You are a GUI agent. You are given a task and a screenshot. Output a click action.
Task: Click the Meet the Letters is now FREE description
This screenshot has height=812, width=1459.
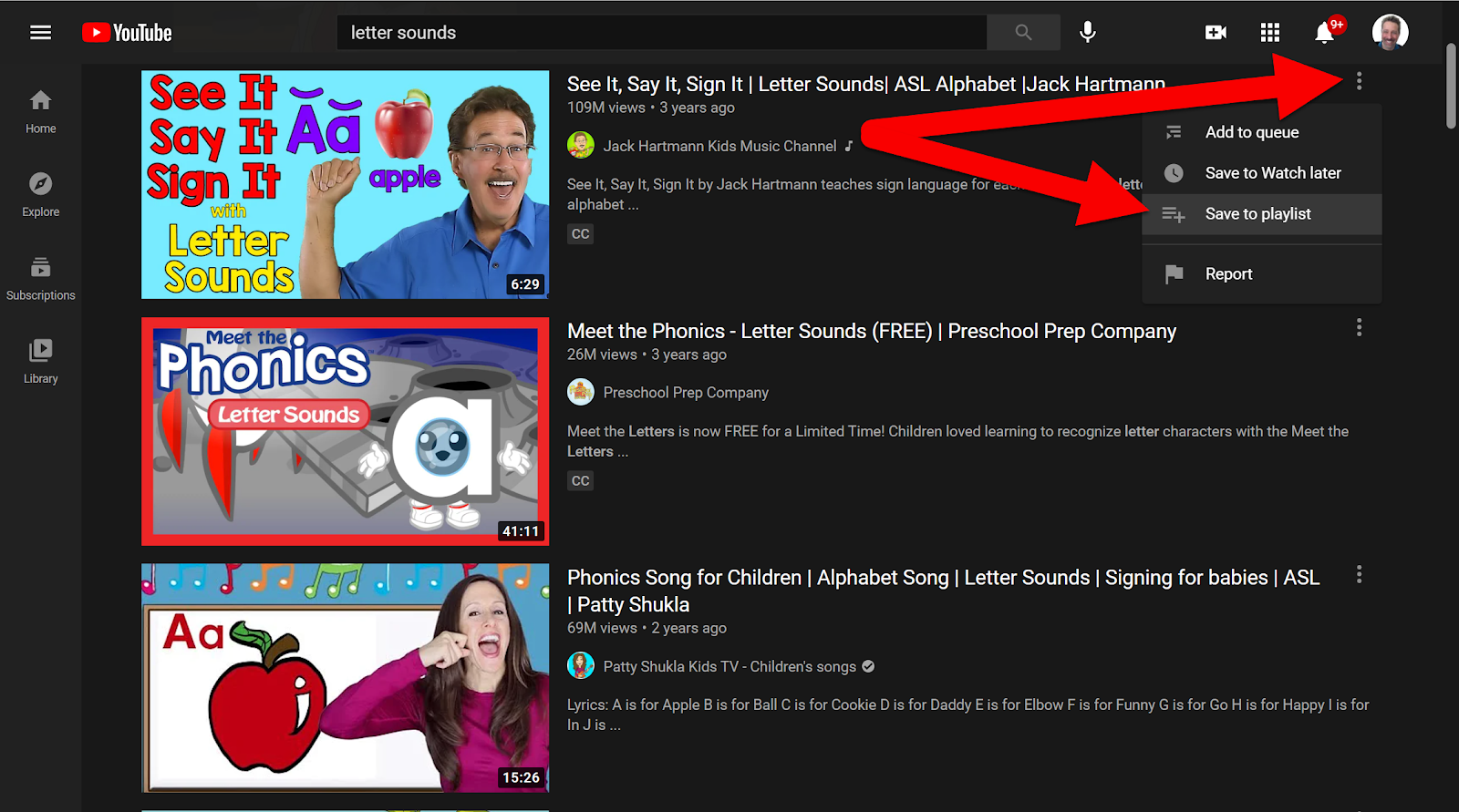(x=957, y=441)
